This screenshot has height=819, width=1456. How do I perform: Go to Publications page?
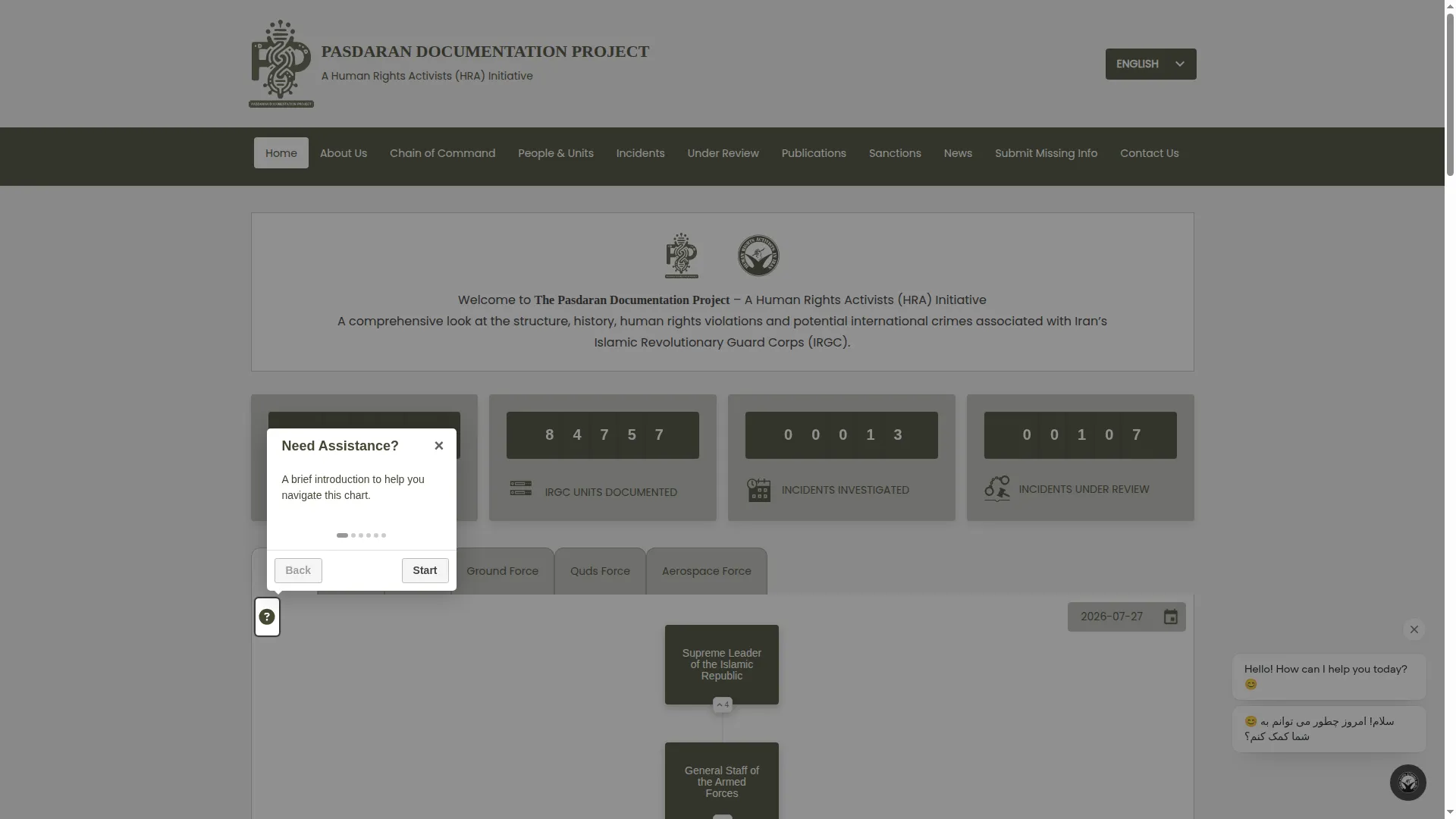click(813, 153)
